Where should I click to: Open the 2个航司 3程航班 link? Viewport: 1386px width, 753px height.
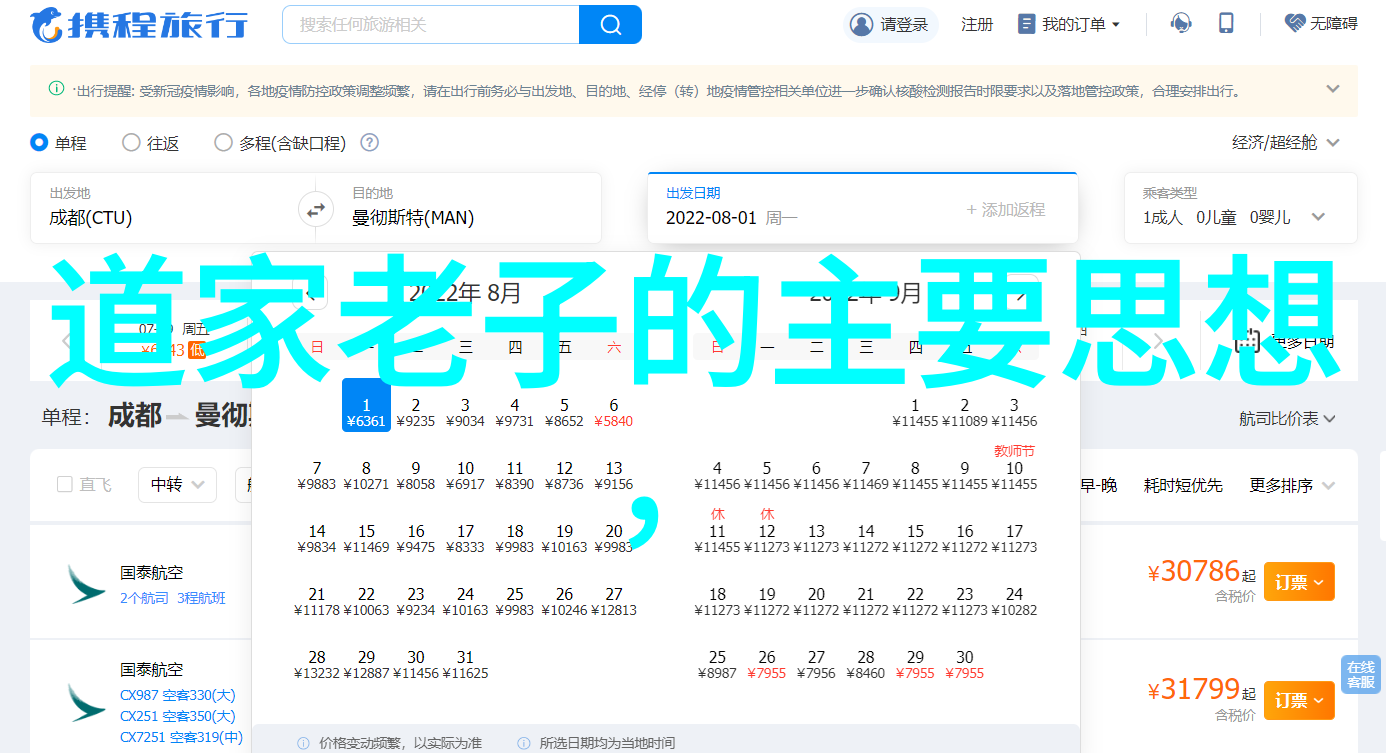pos(173,598)
